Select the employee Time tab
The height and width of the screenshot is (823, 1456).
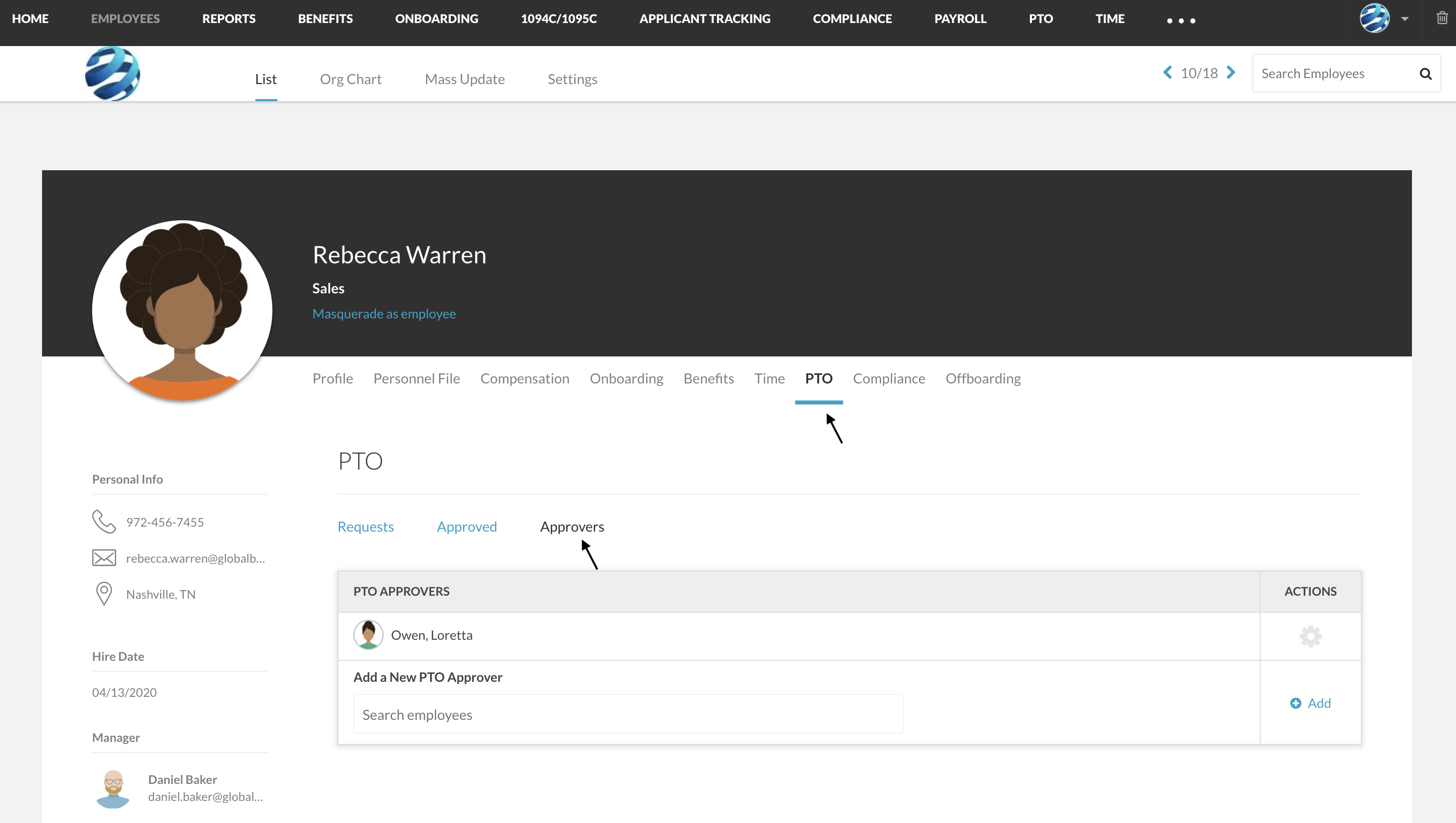click(x=769, y=379)
